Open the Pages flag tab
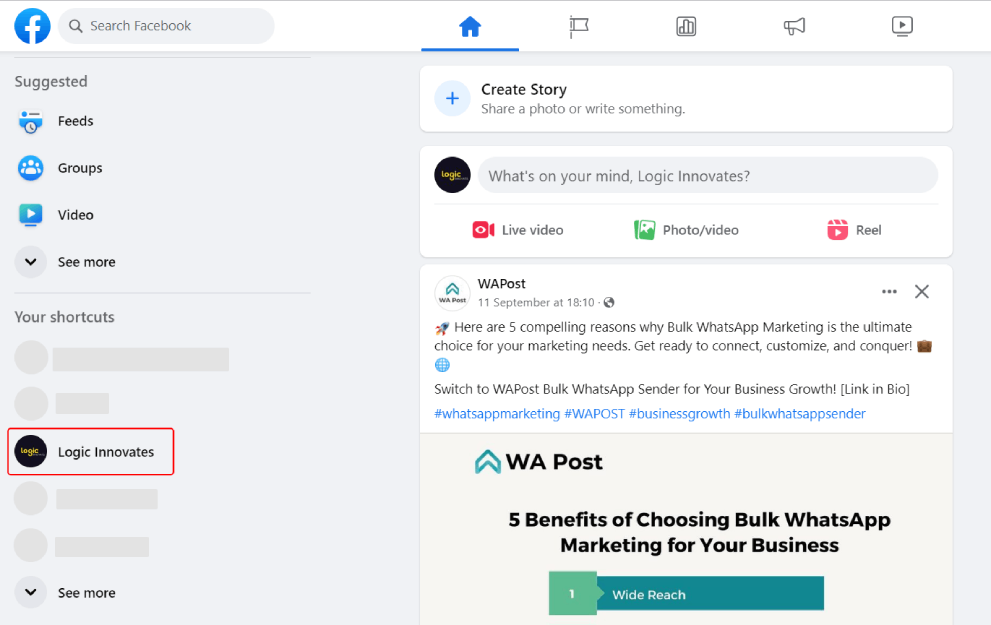Screen dimensions: 991x625 [578, 27]
